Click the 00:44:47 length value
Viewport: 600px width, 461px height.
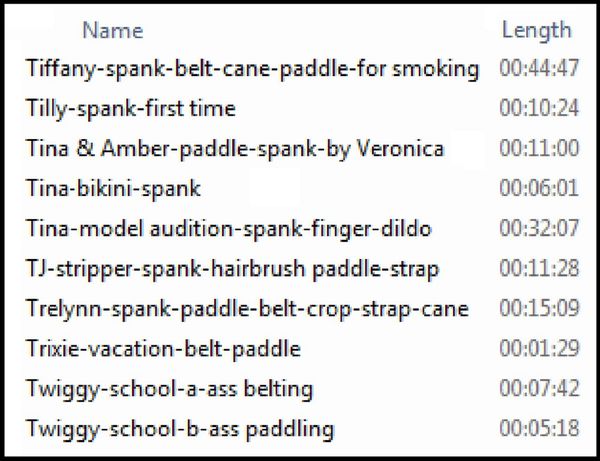(539, 68)
